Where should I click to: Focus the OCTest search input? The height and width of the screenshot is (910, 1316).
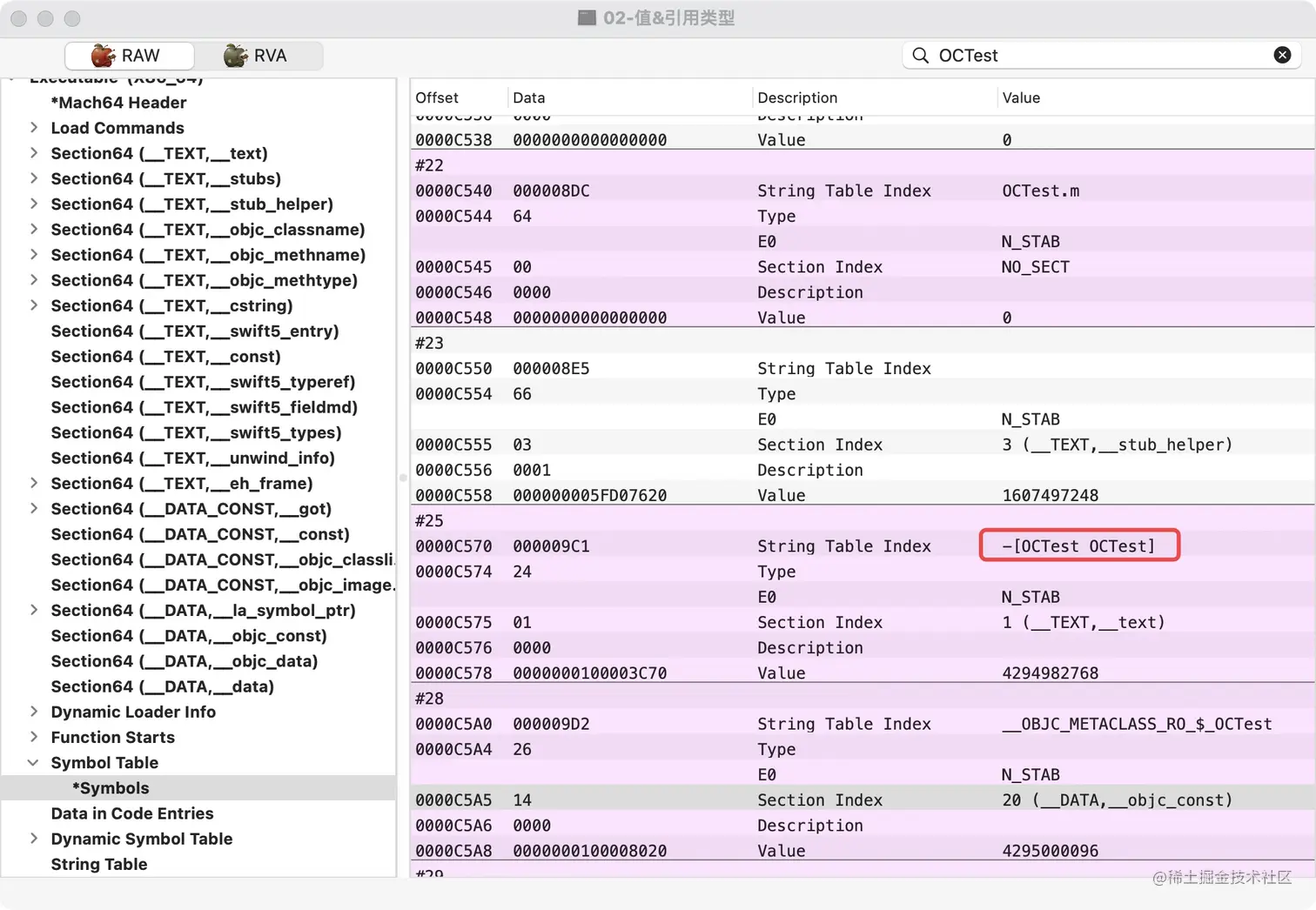tap(1101, 55)
